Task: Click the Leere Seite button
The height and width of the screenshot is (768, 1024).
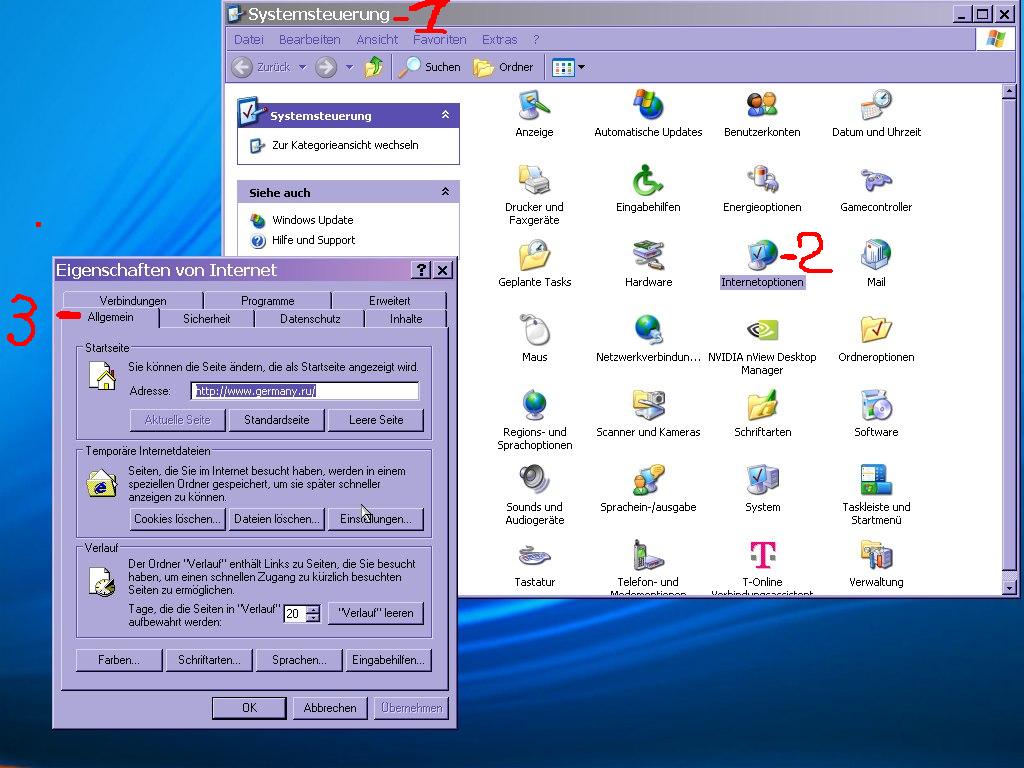Action: coord(376,420)
